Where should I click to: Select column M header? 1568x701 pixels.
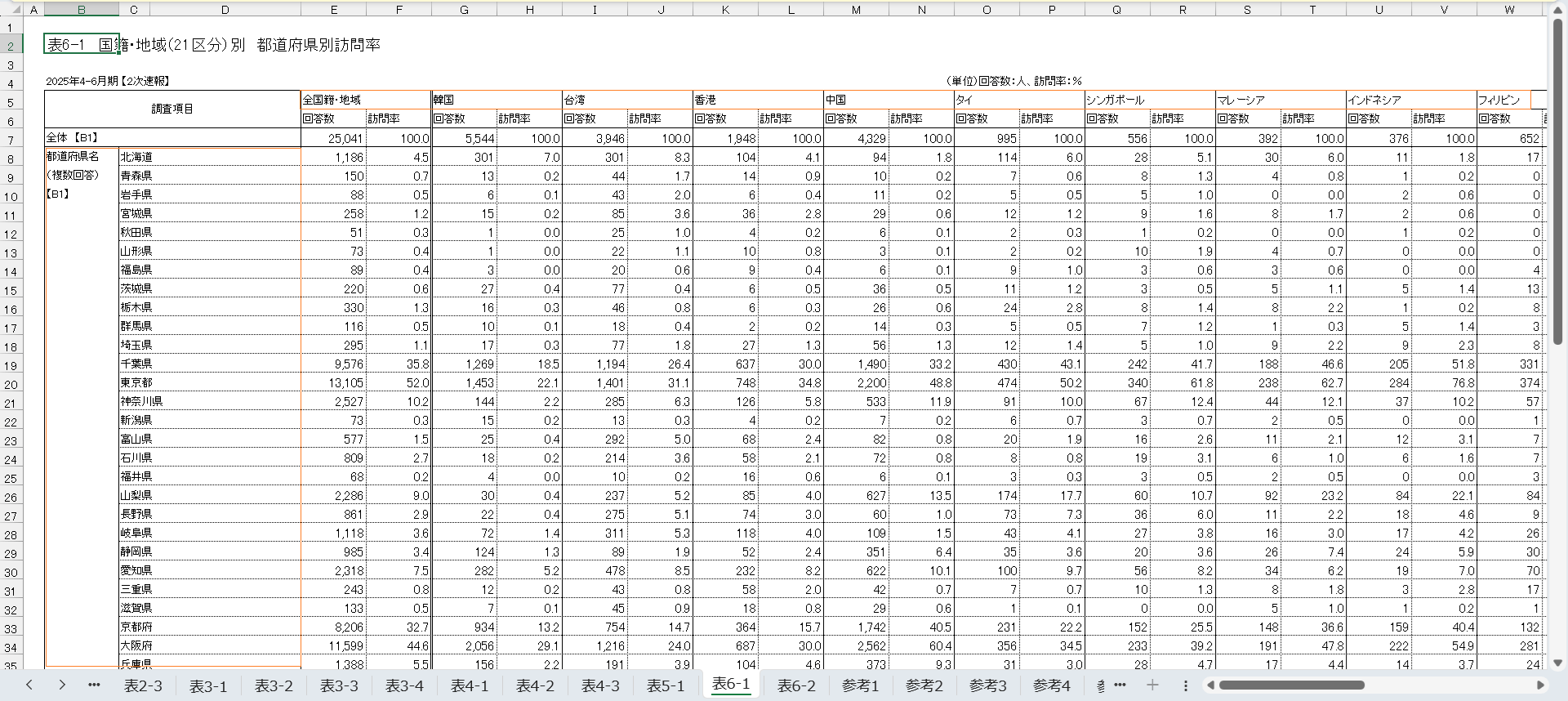tap(856, 10)
